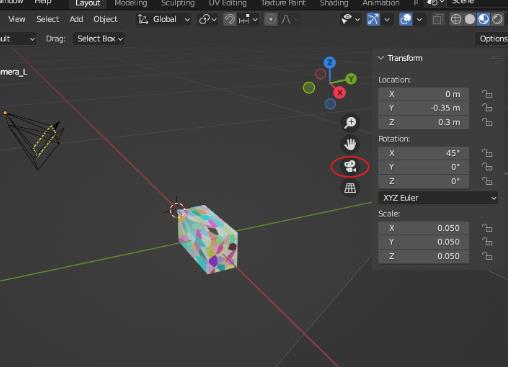
Task: Lock Rotation X with lock icon
Action: pos(487,153)
